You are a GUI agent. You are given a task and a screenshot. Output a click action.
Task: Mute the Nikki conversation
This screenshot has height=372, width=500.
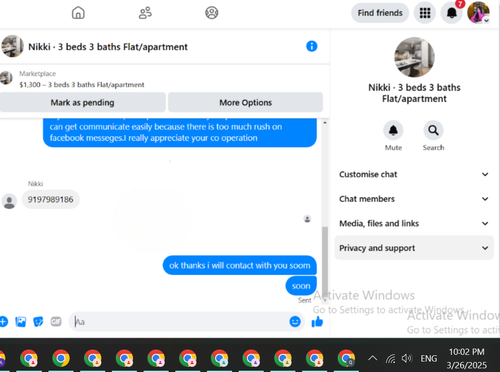click(393, 130)
